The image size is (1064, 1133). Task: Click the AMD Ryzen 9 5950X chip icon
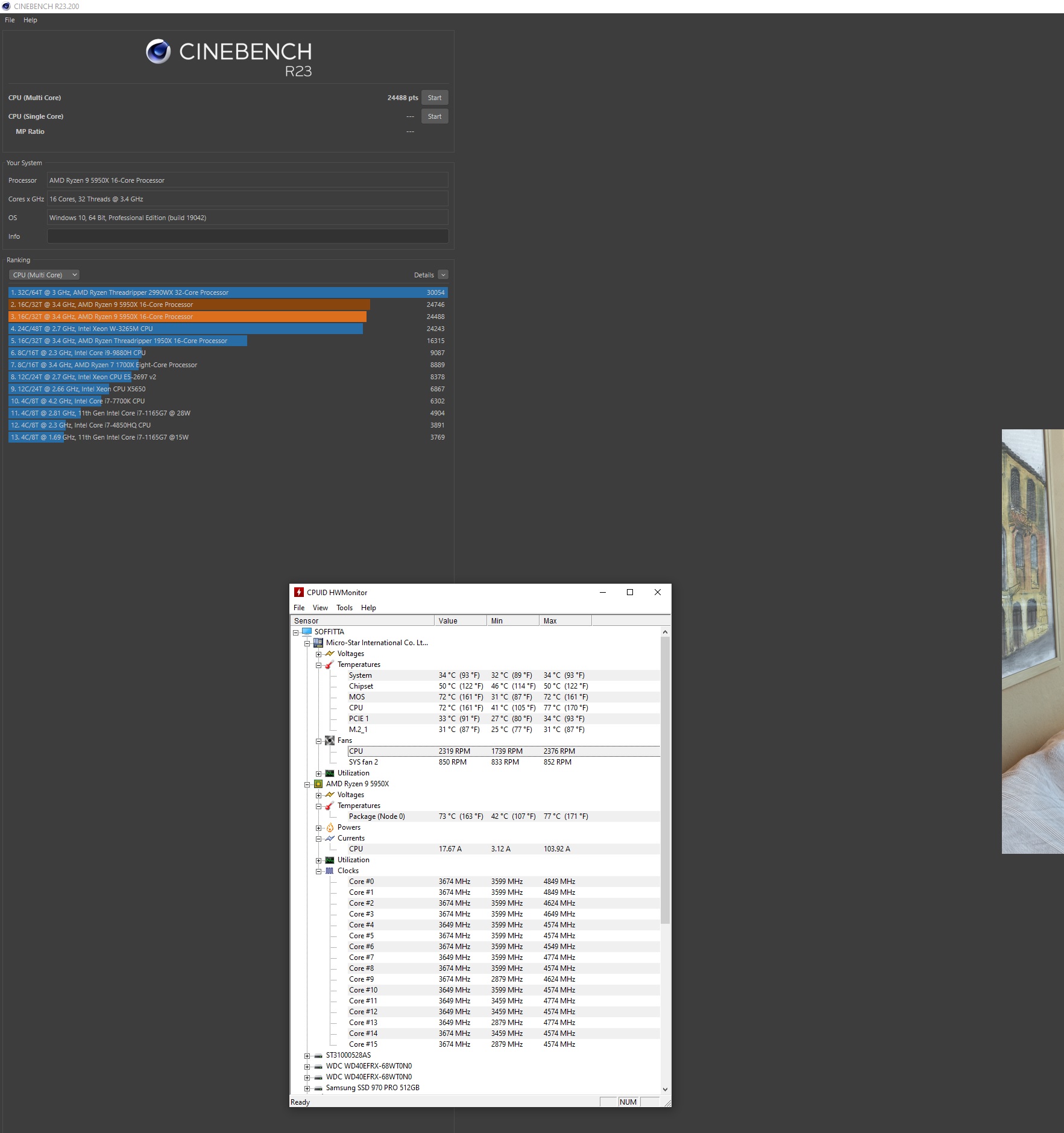[318, 784]
